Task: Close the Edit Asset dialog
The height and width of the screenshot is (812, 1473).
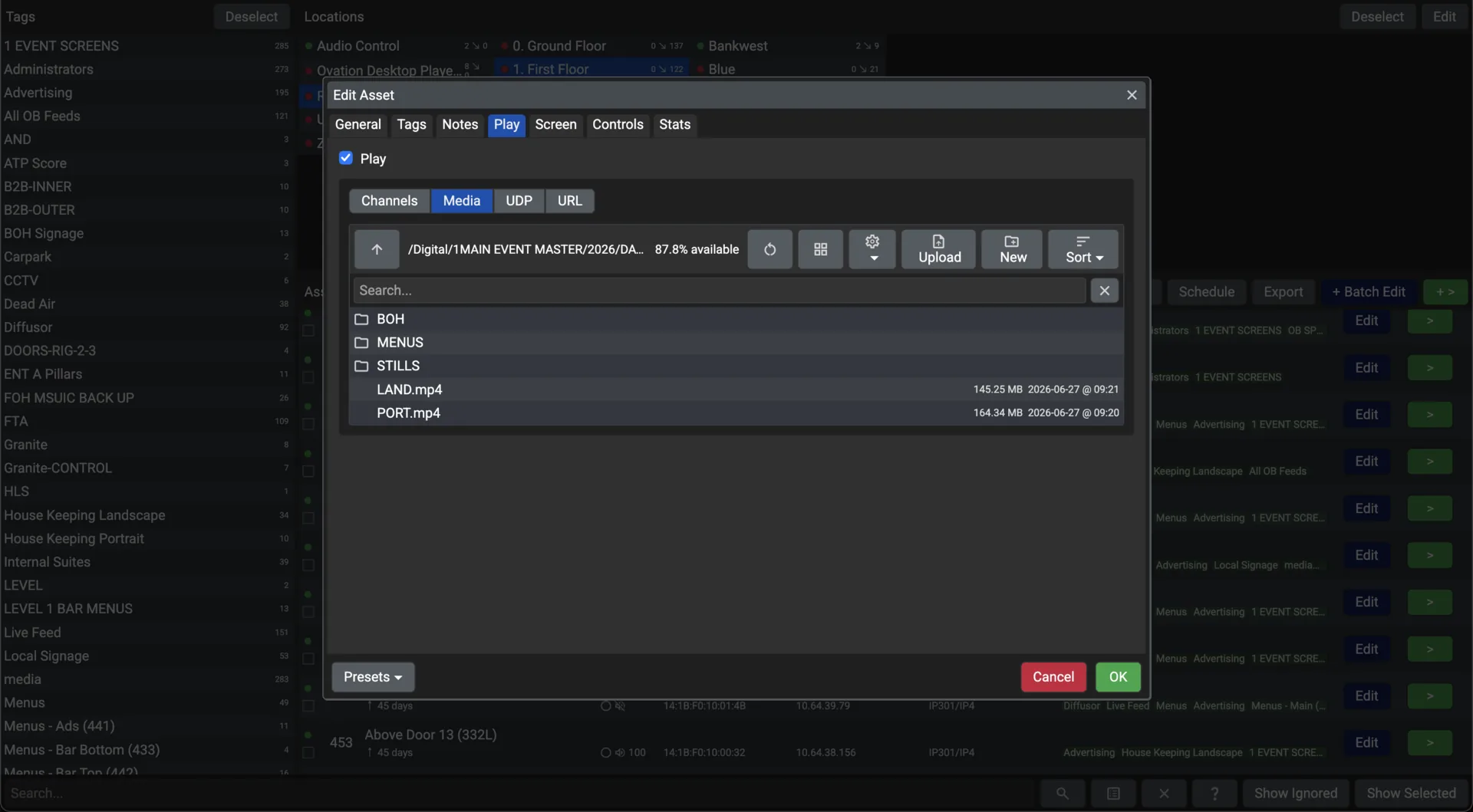Action: point(1131,95)
